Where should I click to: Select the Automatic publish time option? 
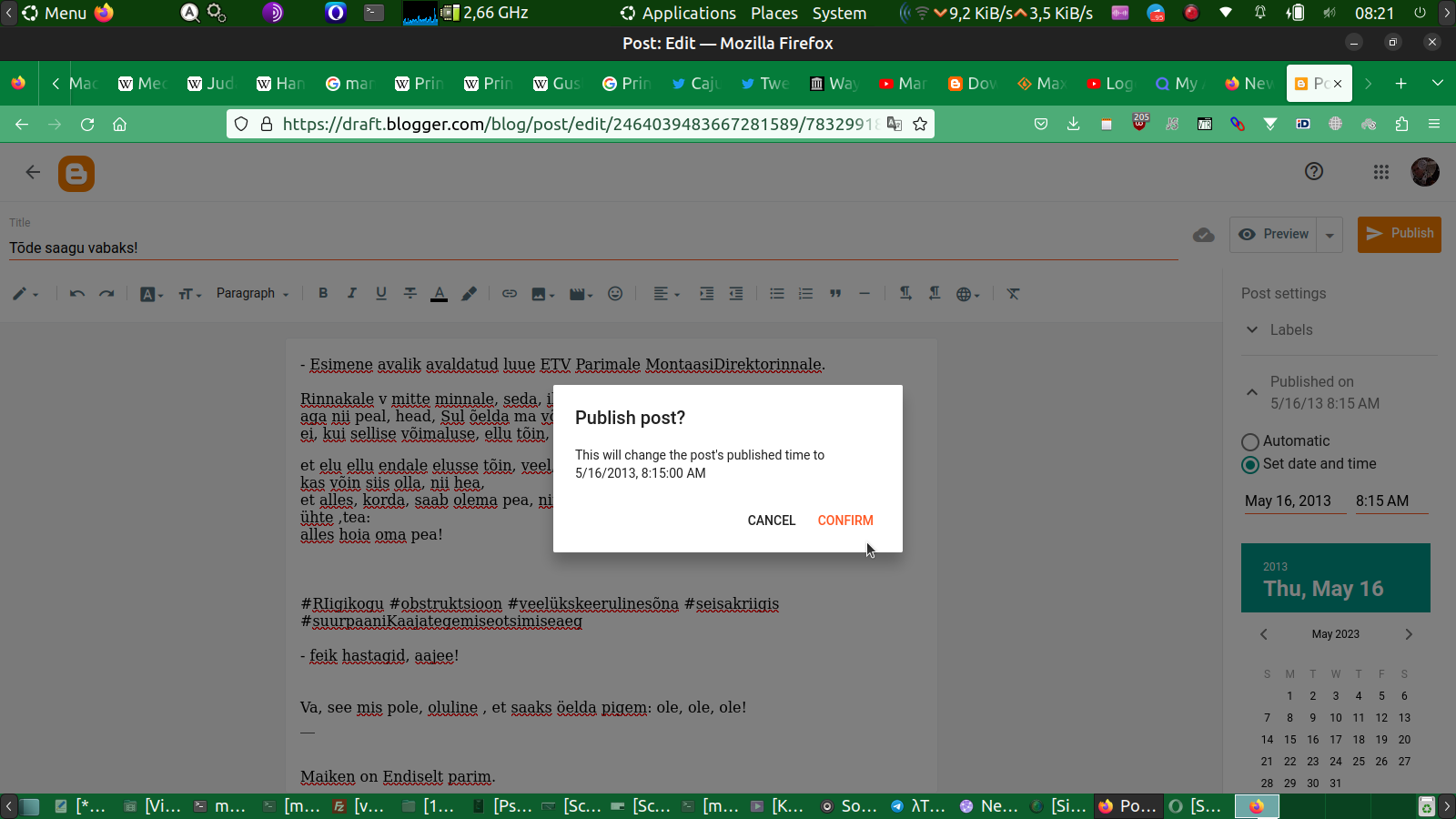point(1250,441)
